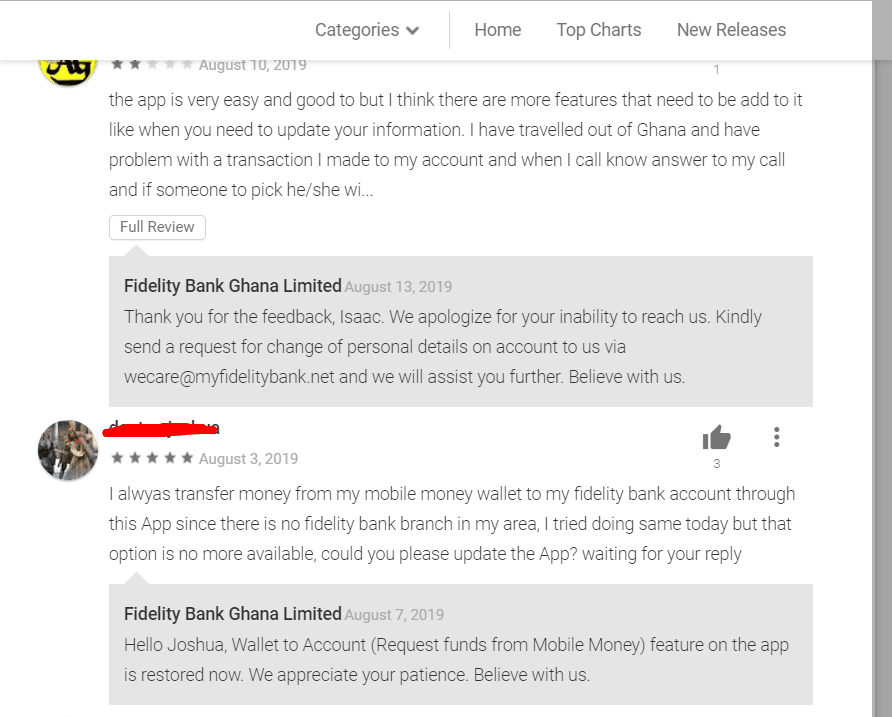
Task: Click the redacted reviewer name above five stars
Action: [163, 430]
